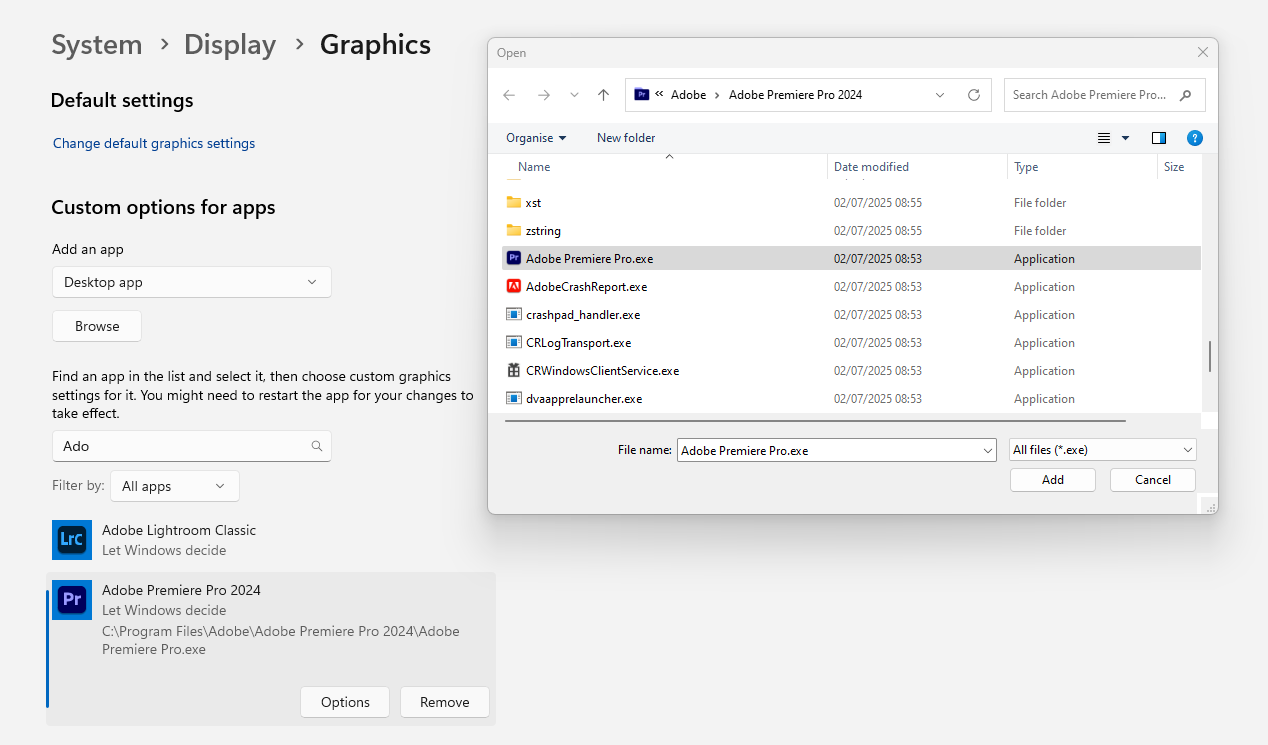Open Options for Adobe Premiere Pro 2024
This screenshot has width=1268, height=745.
pyautogui.click(x=345, y=702)
